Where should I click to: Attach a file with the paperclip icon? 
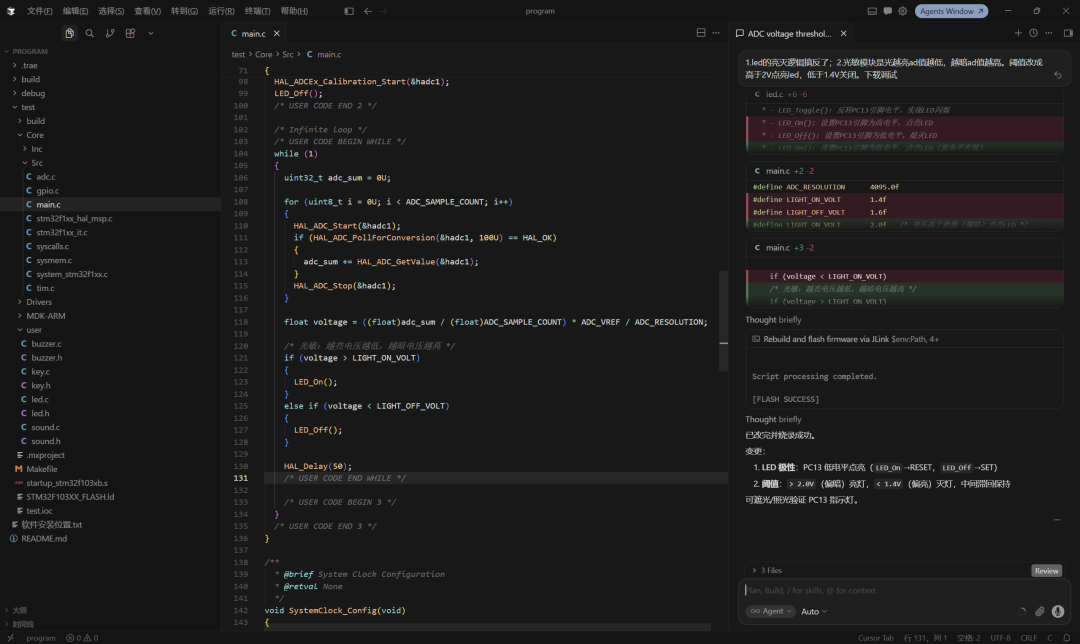pyautogui.click(x=1039, y=612)
